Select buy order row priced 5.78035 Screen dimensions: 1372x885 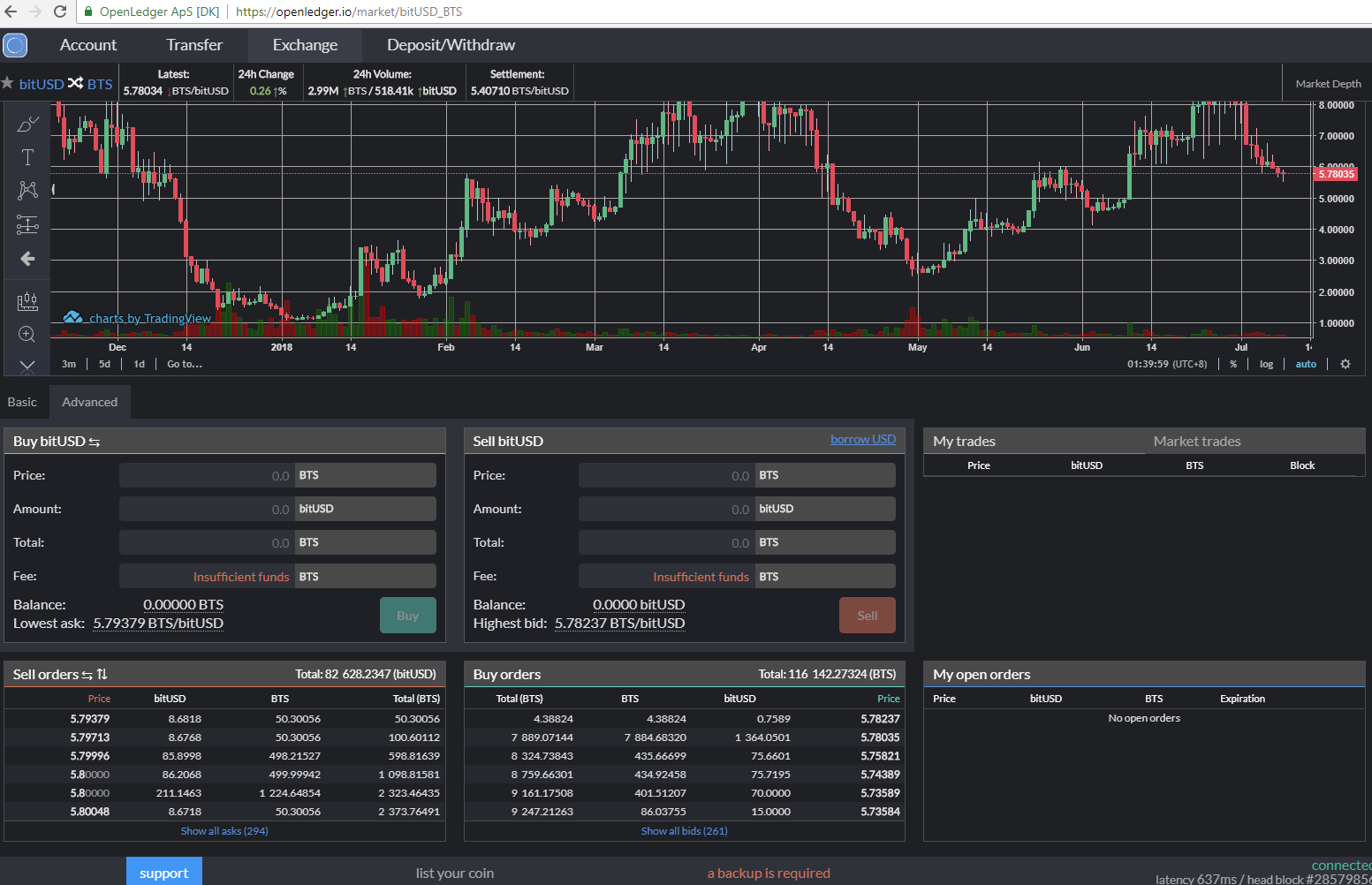point(685,737)
